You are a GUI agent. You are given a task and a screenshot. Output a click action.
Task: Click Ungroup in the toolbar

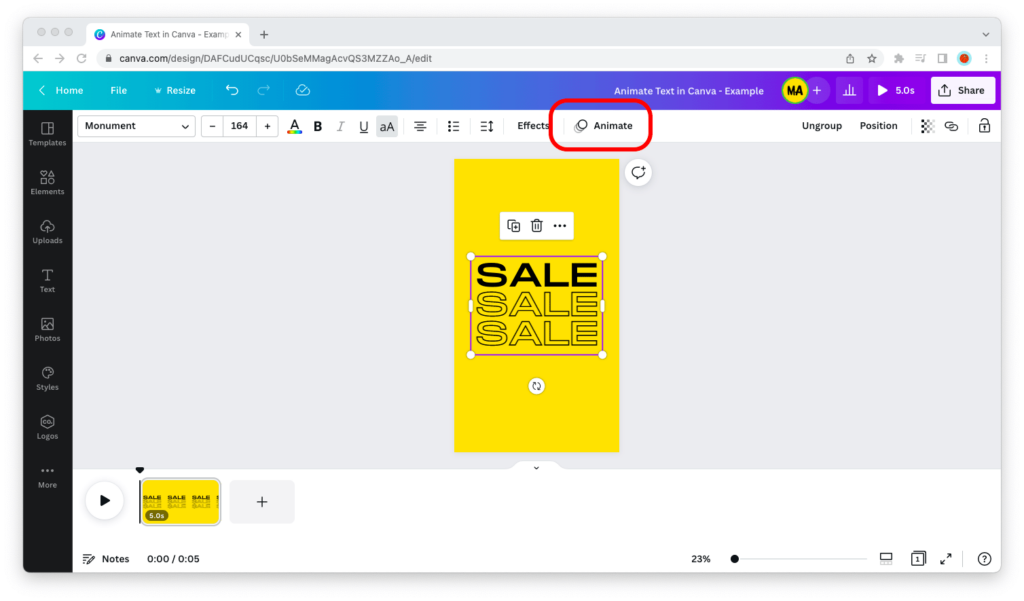coord(822,125)
